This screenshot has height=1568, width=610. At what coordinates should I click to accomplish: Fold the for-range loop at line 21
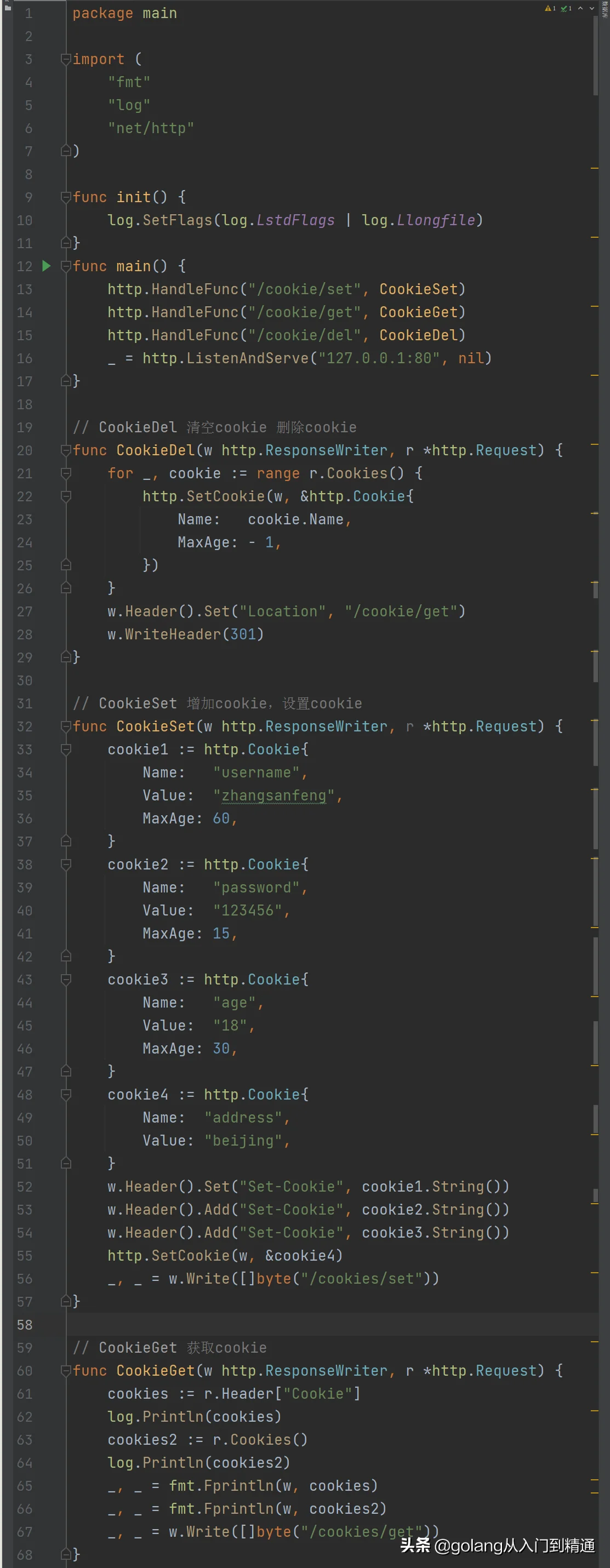pos(66,473)
